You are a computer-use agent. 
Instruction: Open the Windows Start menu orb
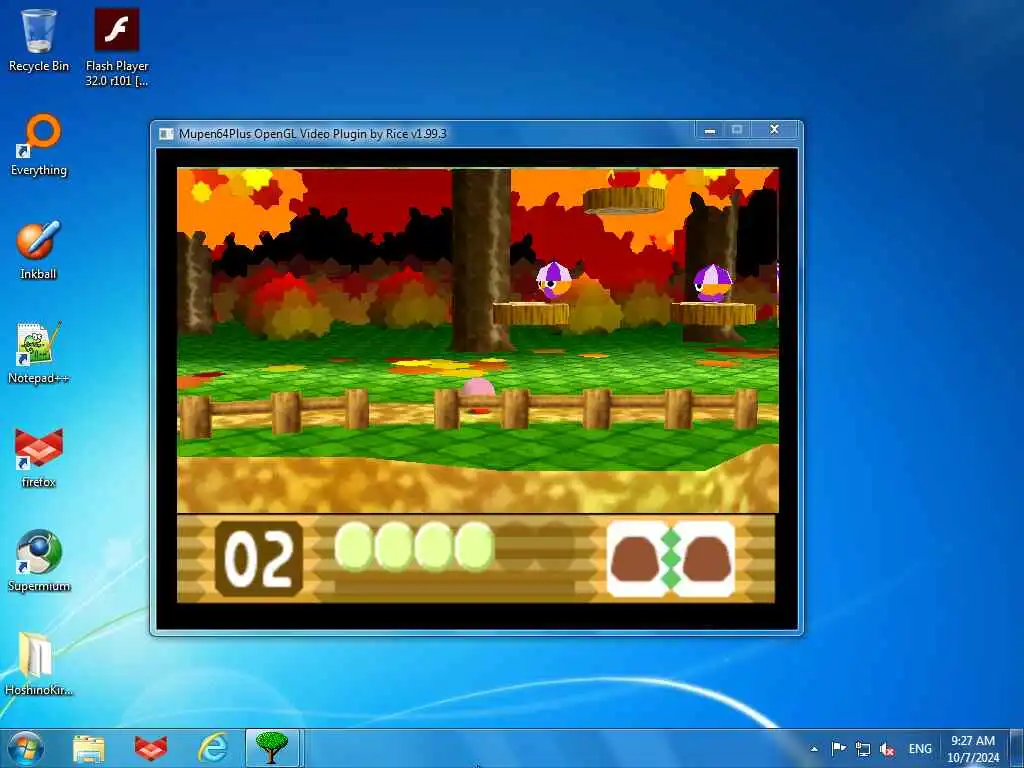point(25,748)
